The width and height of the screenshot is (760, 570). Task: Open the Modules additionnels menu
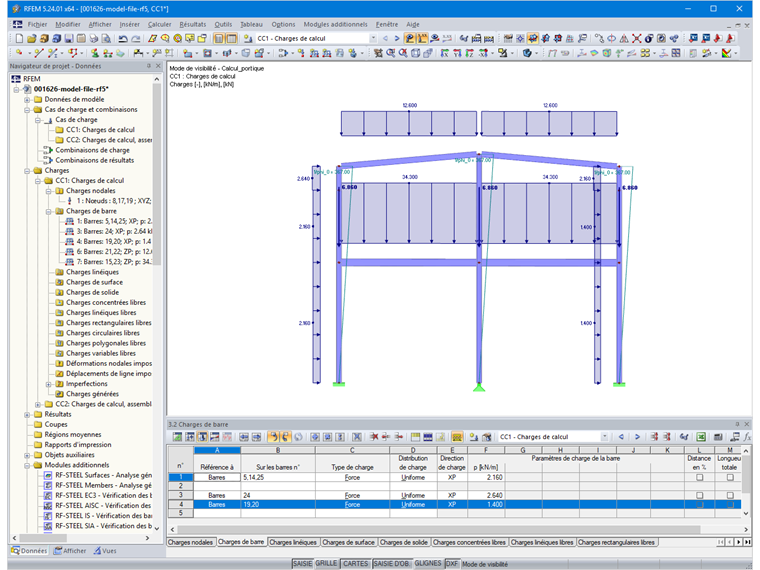coord(335,24)
